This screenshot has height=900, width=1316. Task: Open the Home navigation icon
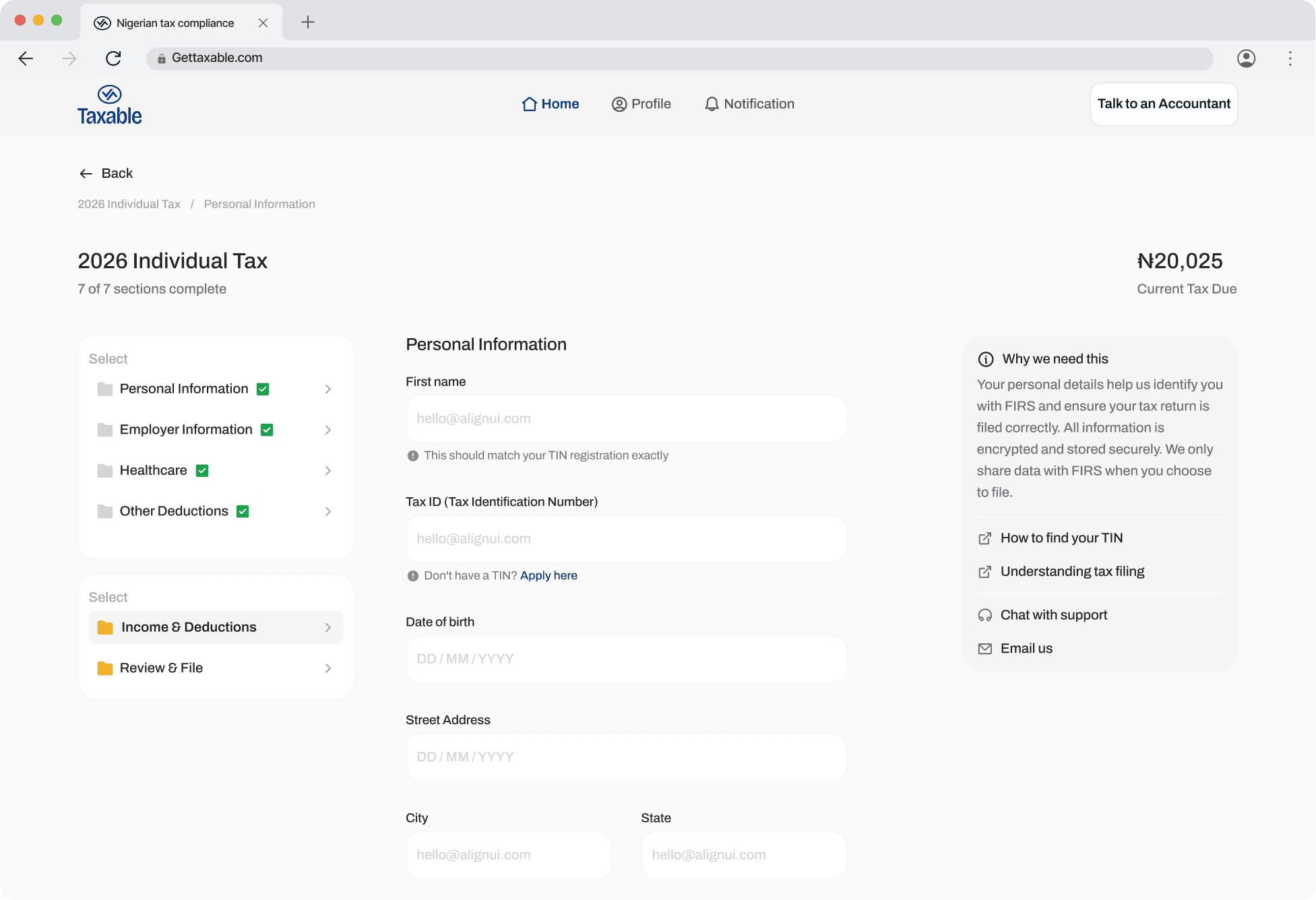click(x=530, y=104)
